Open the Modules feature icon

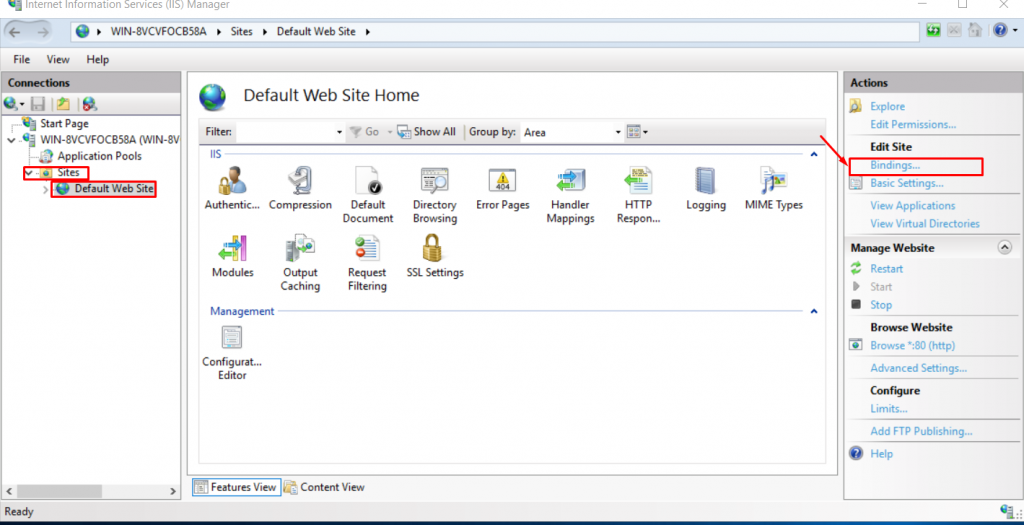coord(232,248)
